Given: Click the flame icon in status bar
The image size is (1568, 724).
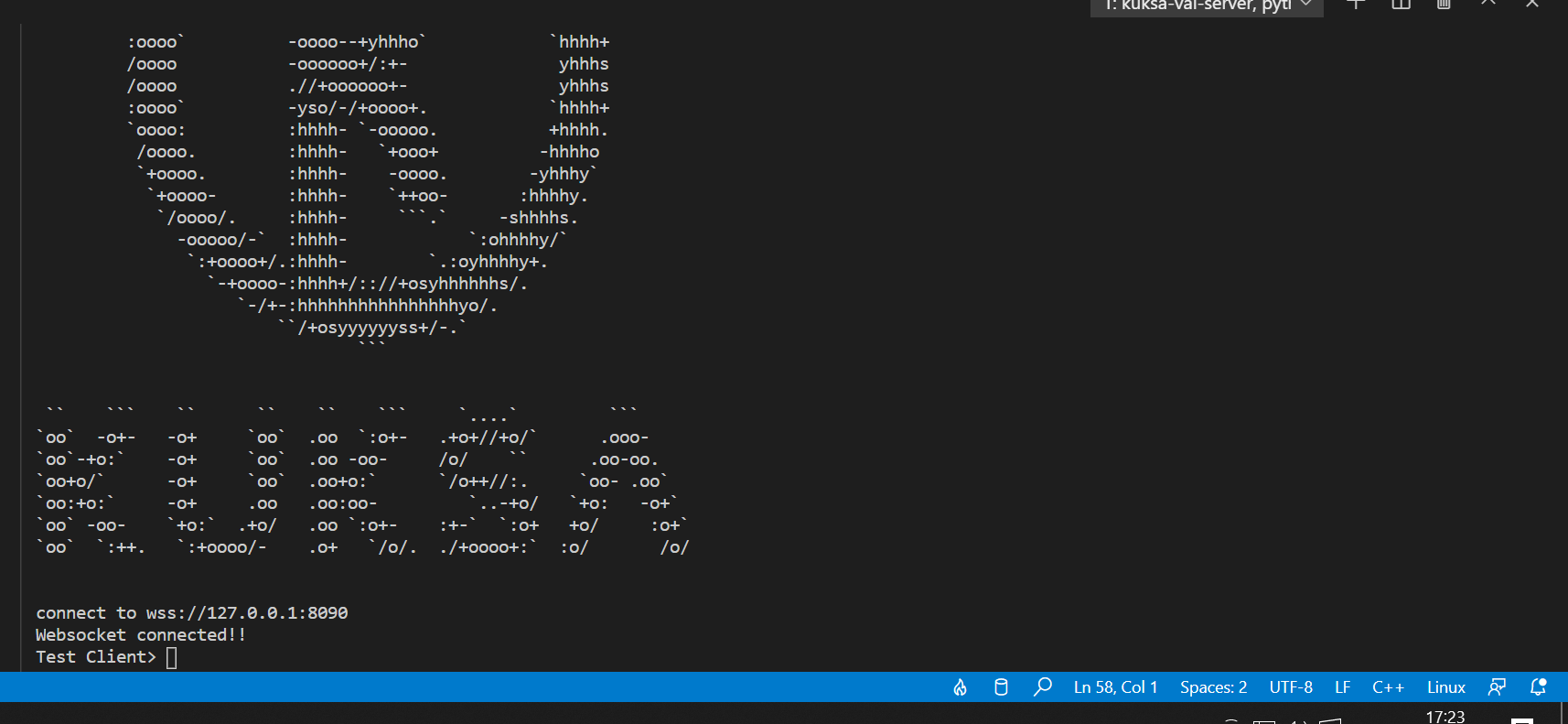Looking at the screenshot, I should pyautogui.click(x=960, y=687).
